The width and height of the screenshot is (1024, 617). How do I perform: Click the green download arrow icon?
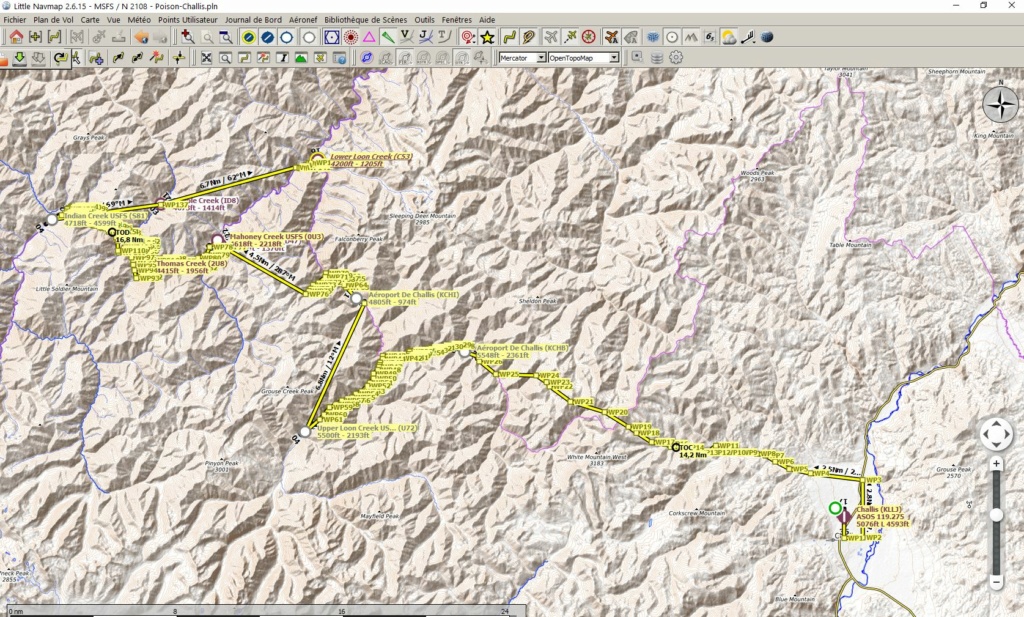20,58
